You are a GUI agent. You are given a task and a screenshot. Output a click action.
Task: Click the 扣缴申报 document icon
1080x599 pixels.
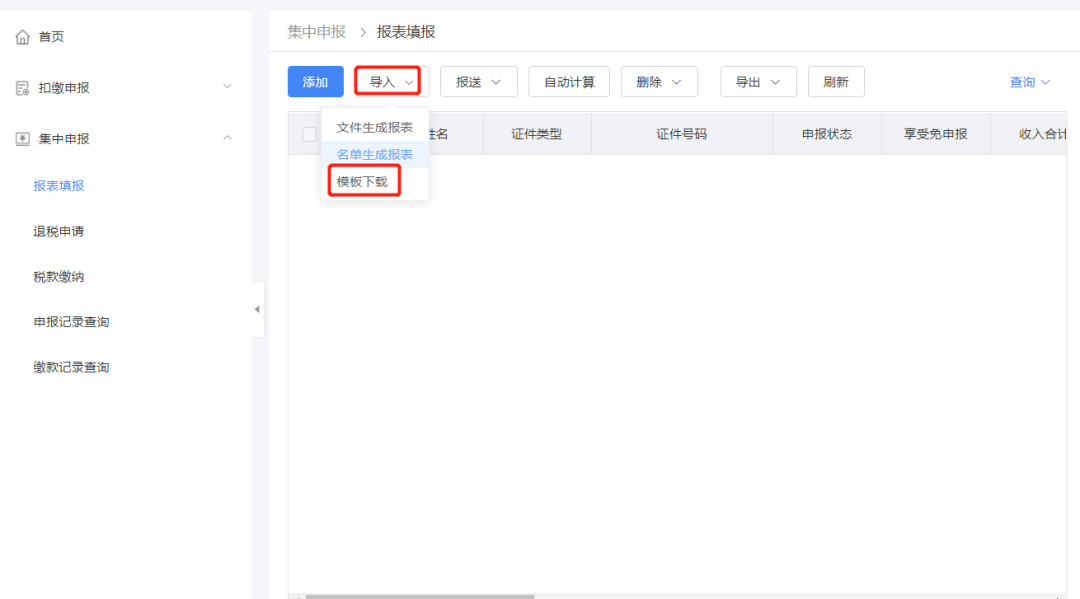[x=22, y=88]
